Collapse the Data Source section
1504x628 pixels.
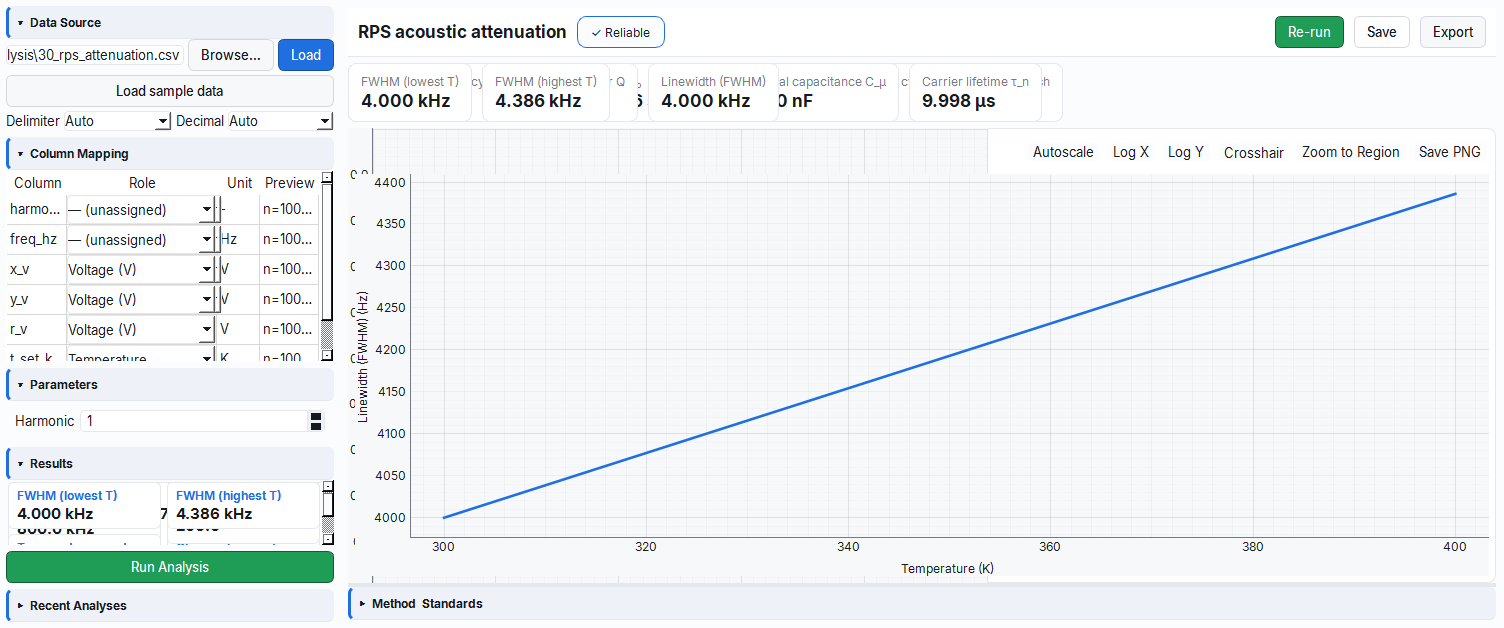tap(170, 22)
